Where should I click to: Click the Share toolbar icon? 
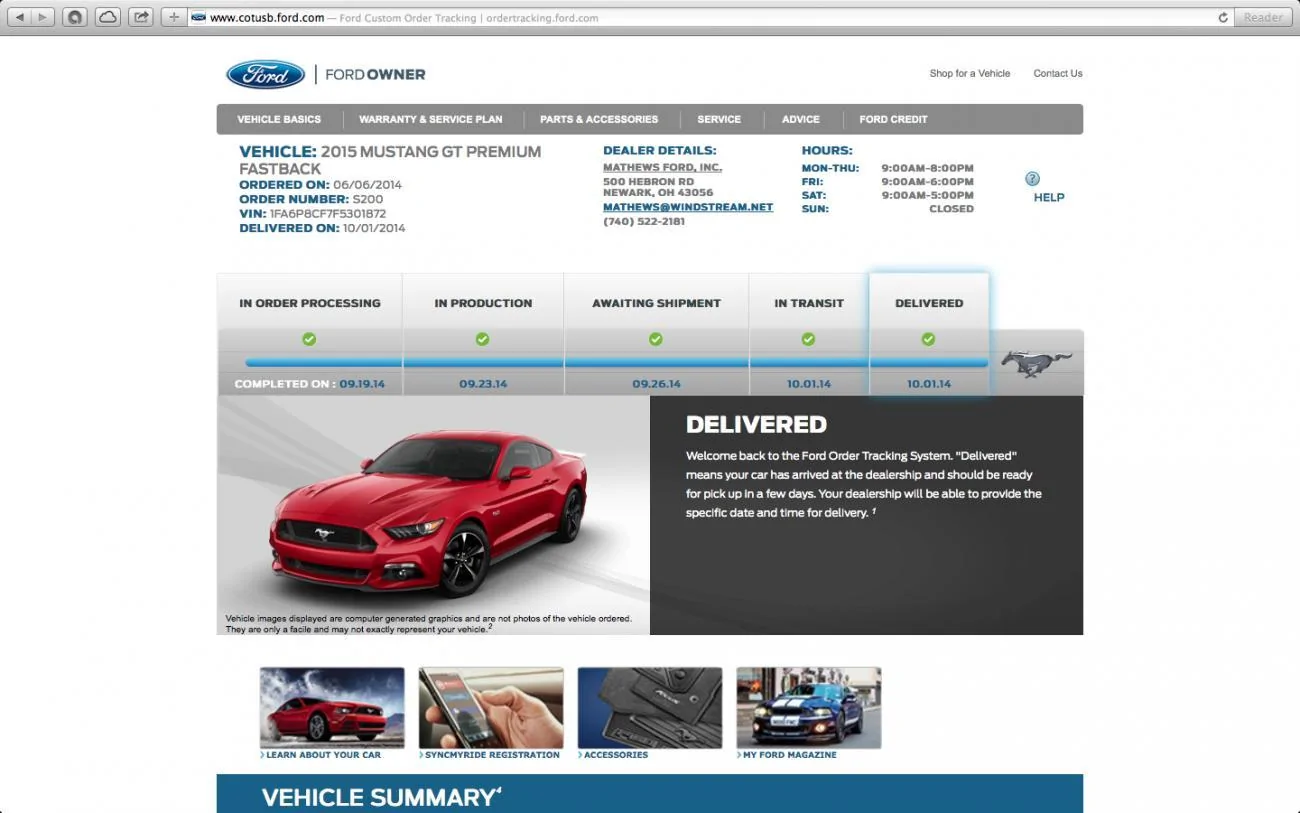pyautogui.click(x=141, y=17)
